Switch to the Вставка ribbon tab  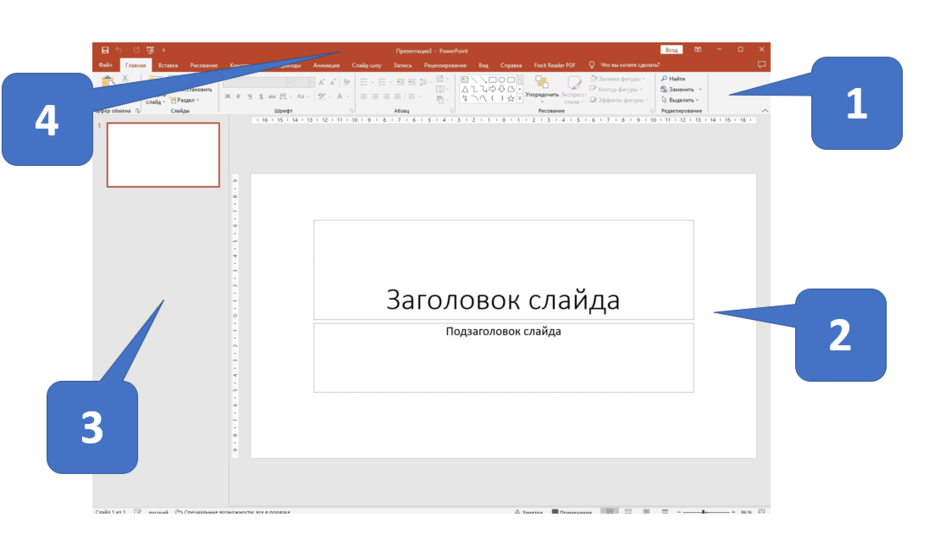pos(168,65)
